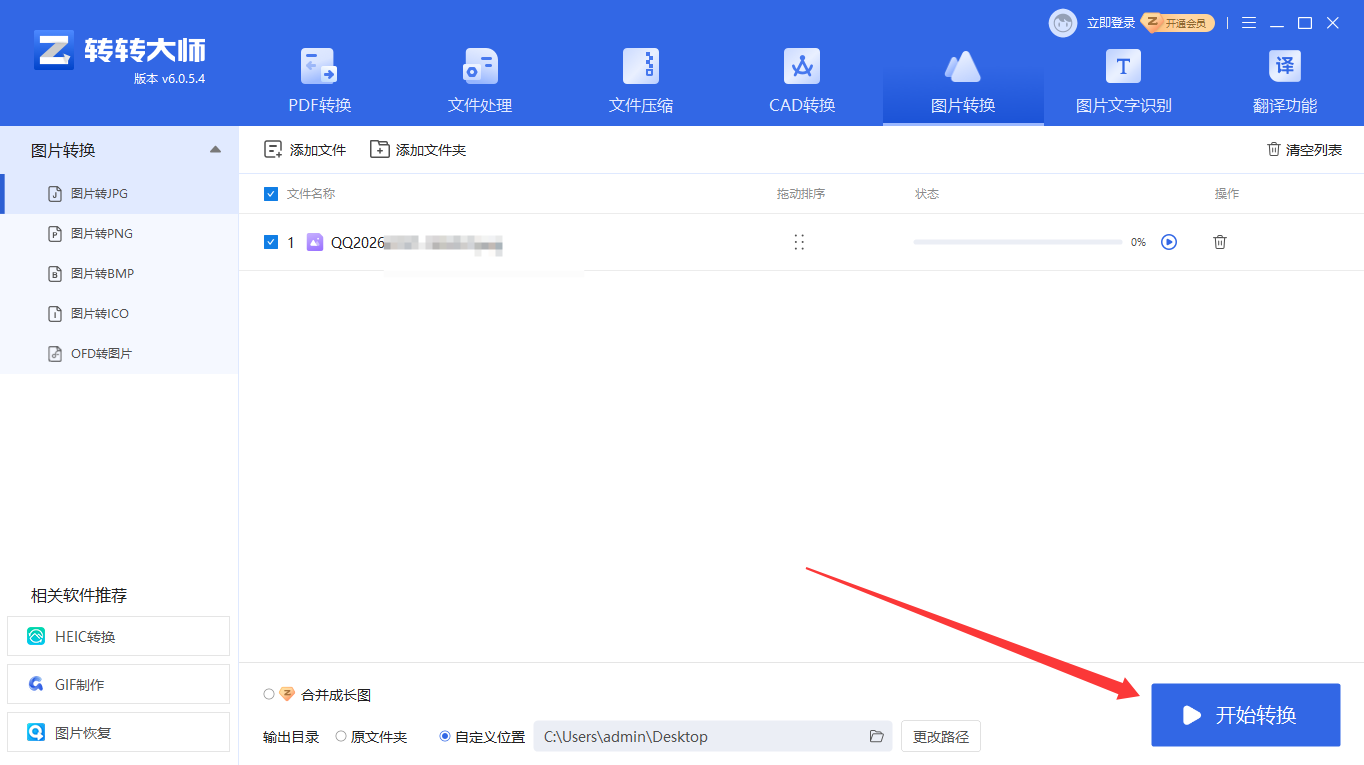This screenshot has width=1364, height=765.
Task: Click the conversion progress bar
Action: (1017, 242)
